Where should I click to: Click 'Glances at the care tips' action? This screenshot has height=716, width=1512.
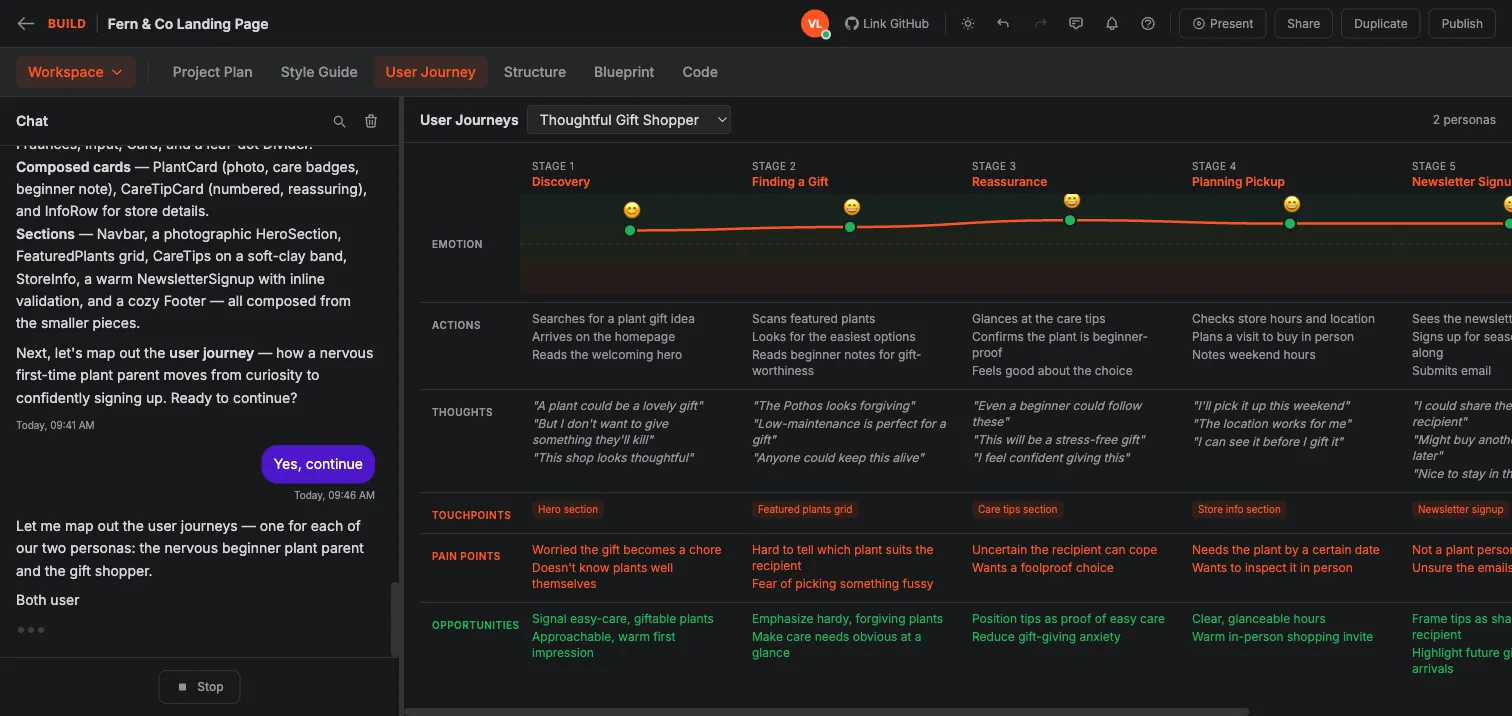click(1039, 319)
